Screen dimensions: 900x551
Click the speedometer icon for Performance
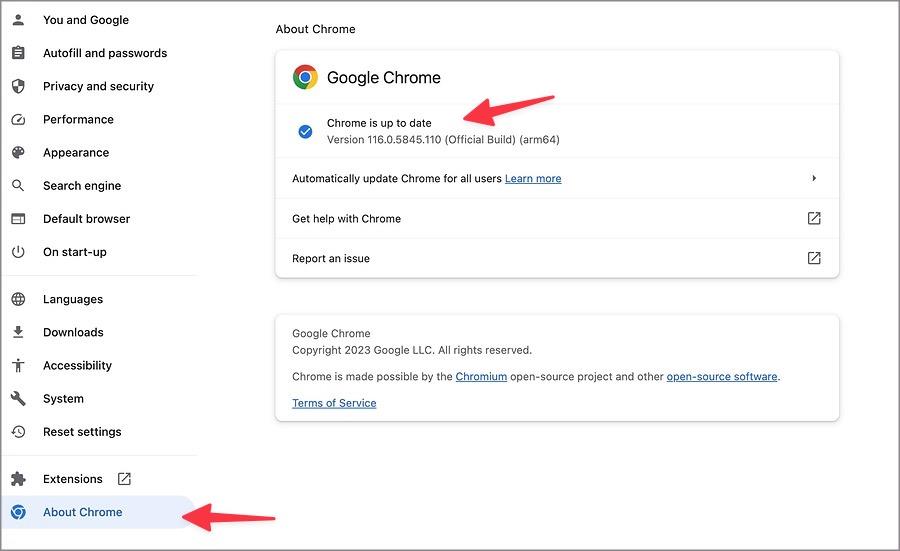pos(18,119)
